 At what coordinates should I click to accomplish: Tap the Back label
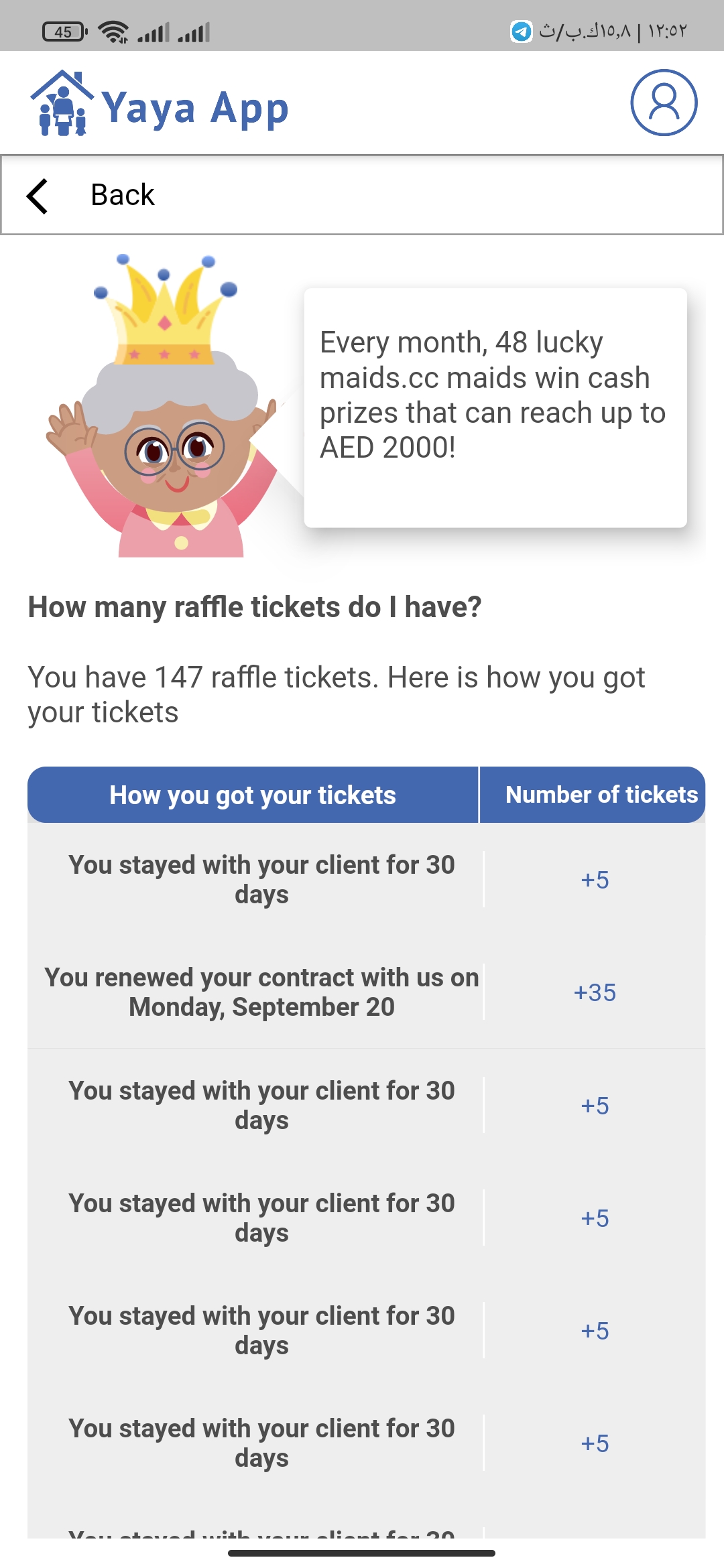(122, 195)
